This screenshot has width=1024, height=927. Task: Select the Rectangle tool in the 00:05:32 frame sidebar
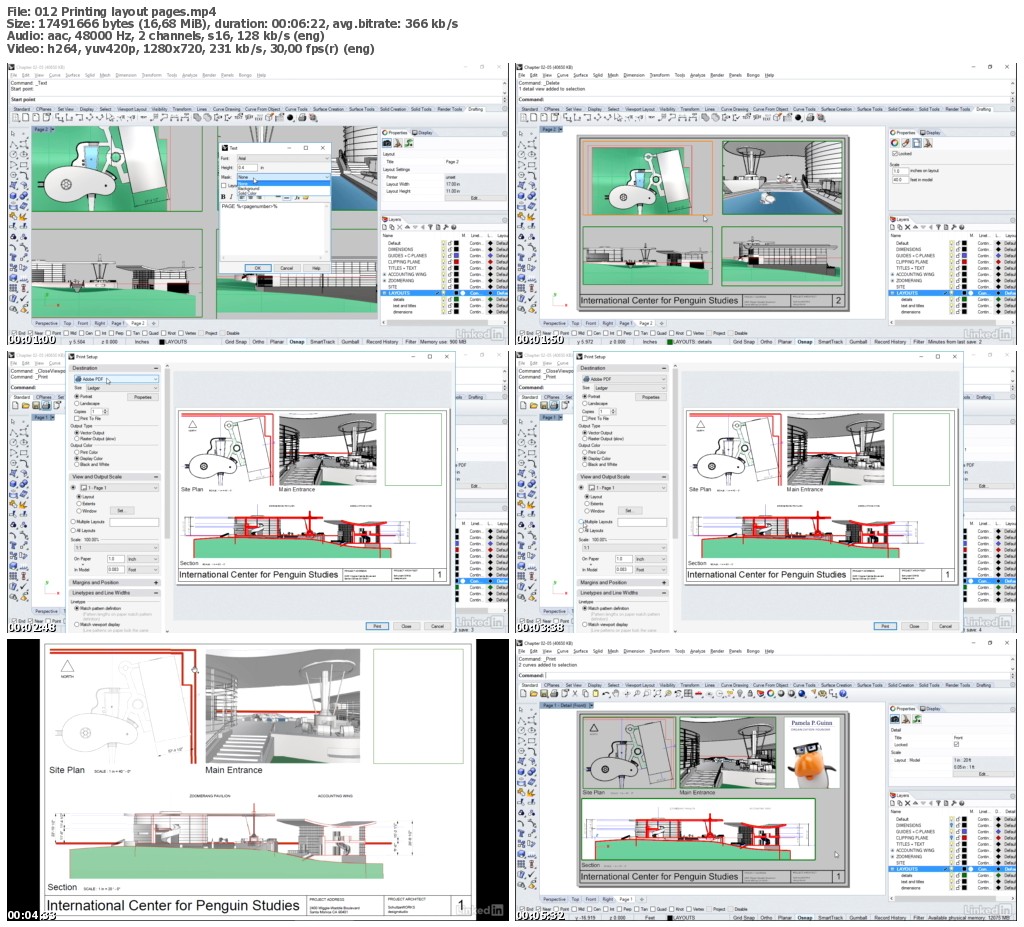532,741
